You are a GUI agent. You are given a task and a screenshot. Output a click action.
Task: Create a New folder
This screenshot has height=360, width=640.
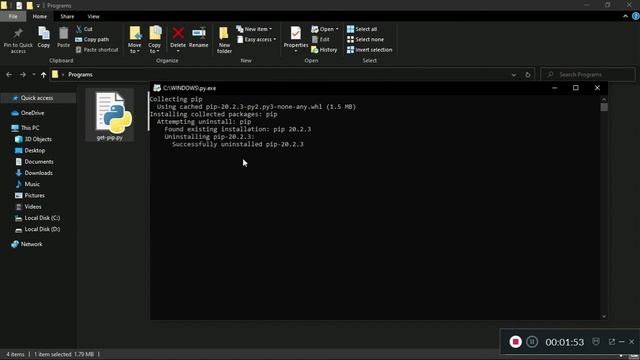pyautogui.click(x=224, y=40)
